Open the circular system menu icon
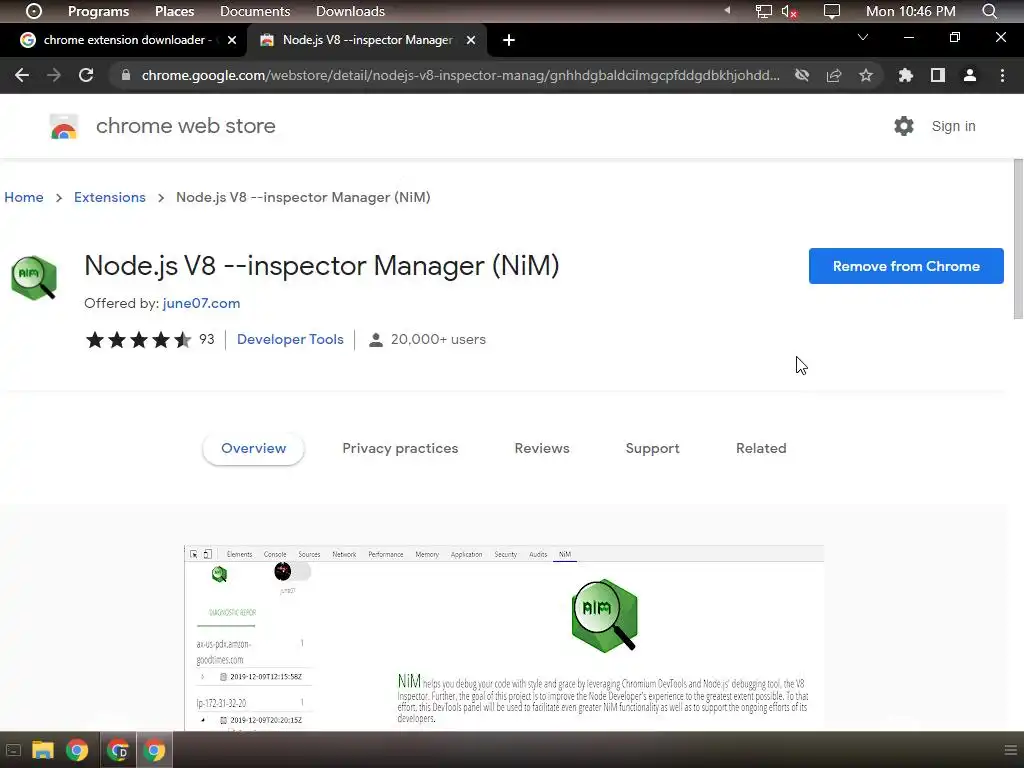 click(x=34, y=11)
